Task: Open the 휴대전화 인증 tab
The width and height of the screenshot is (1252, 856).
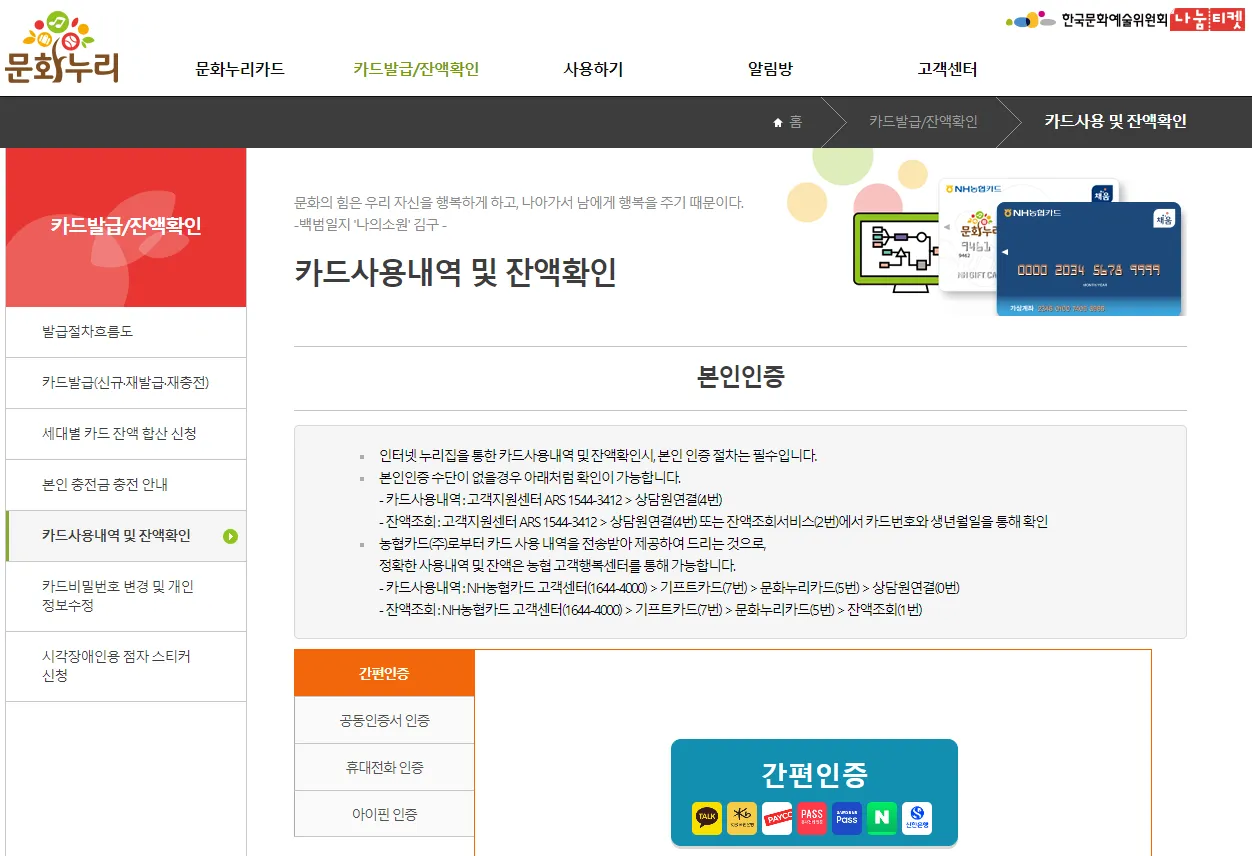Action: [x=384, y=766]
